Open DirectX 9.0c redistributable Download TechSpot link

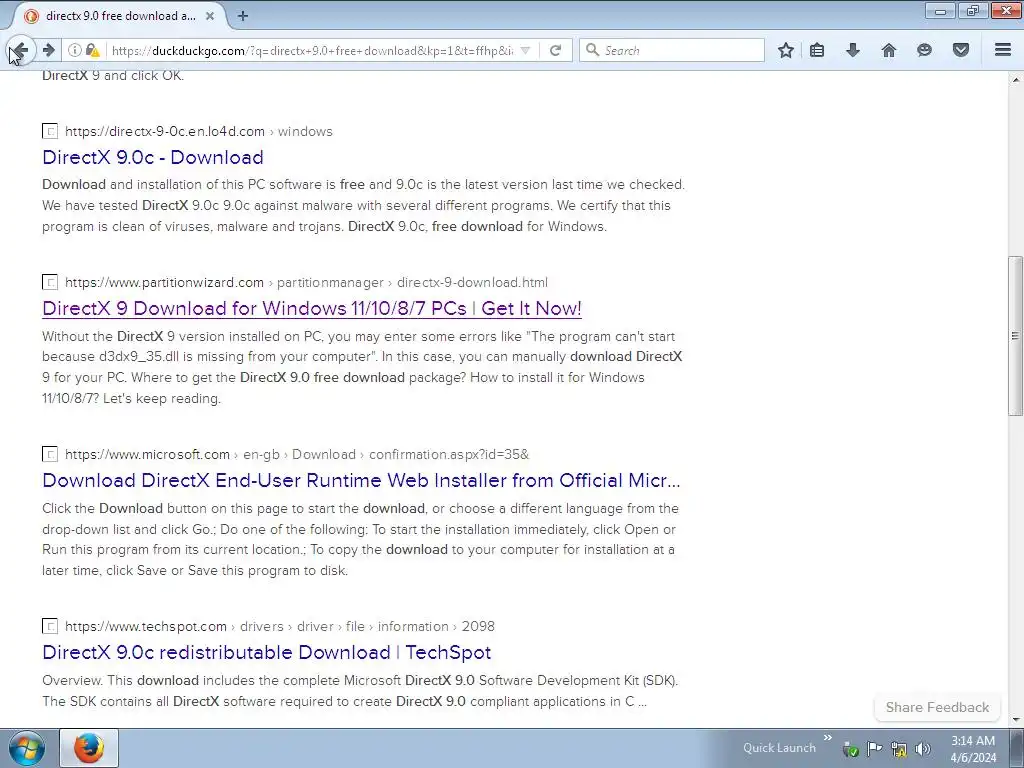click(266, 652)
